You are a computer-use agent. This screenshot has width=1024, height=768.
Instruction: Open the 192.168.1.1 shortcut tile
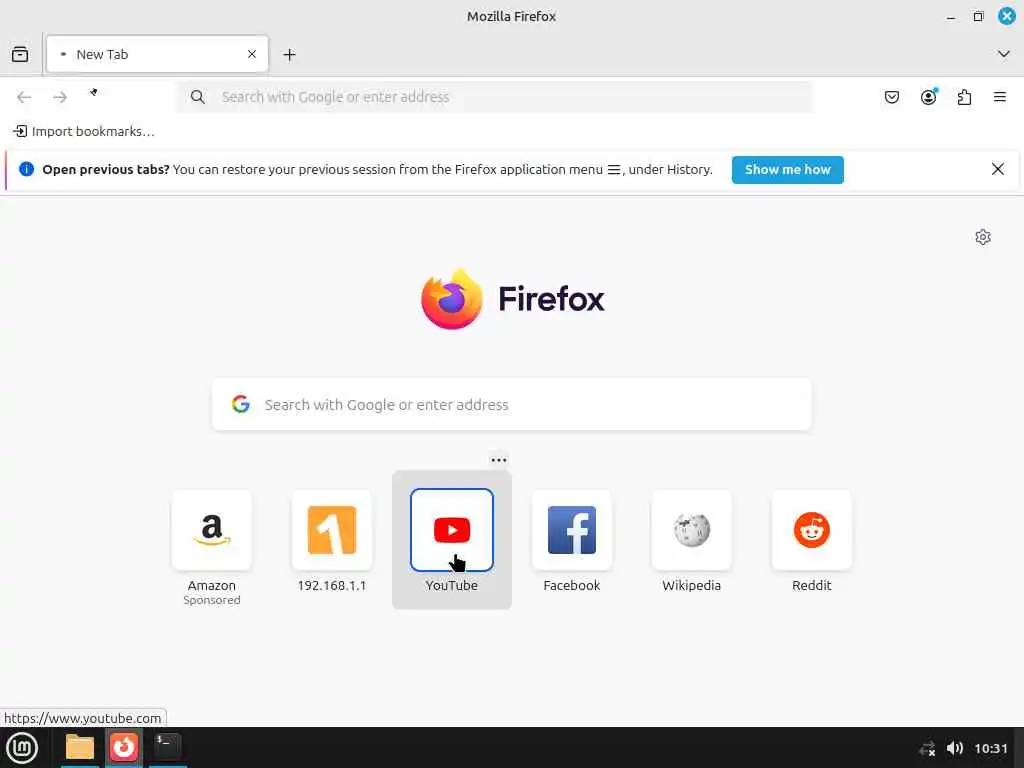[332, 530]
